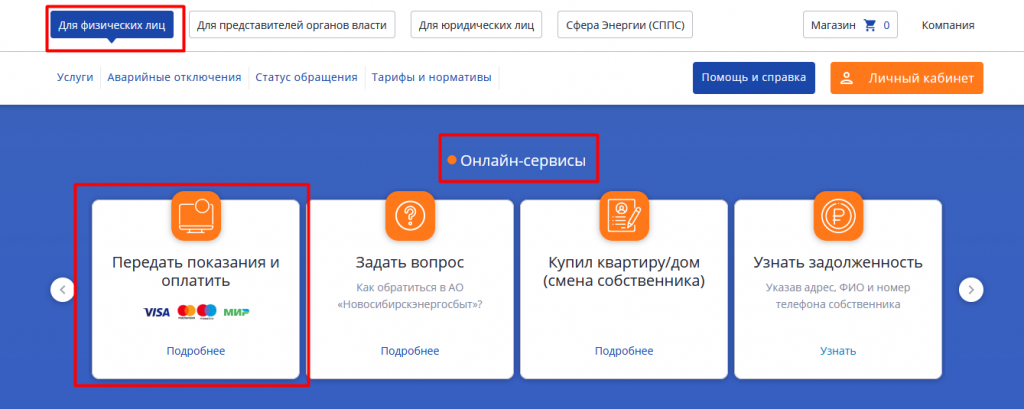Click the user icon in Личный кабинет button
Screen dimensions: 1024x409
click(x=846, y=78)
